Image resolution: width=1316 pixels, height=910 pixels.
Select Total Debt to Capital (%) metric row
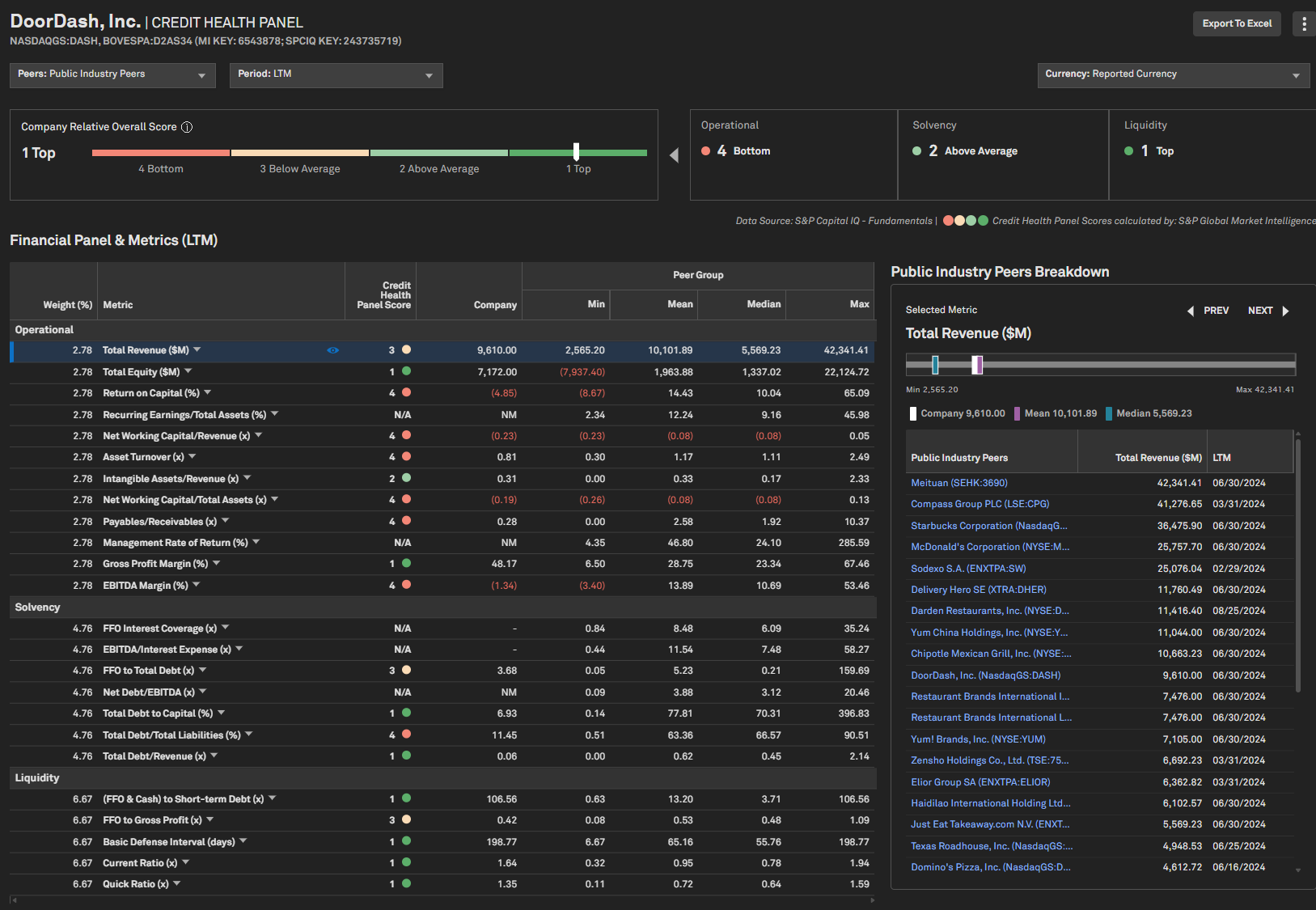(442, 713)
